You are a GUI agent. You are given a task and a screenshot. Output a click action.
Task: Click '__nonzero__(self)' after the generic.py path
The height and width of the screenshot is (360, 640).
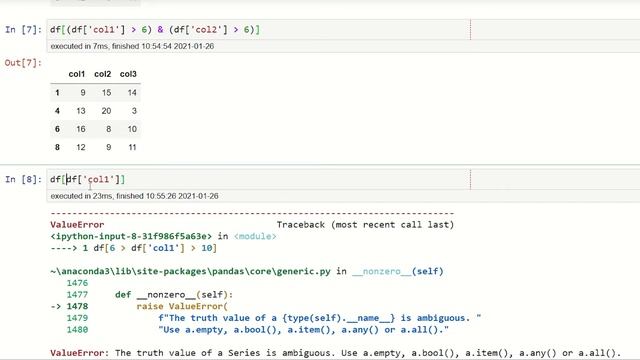click(398, 271)
